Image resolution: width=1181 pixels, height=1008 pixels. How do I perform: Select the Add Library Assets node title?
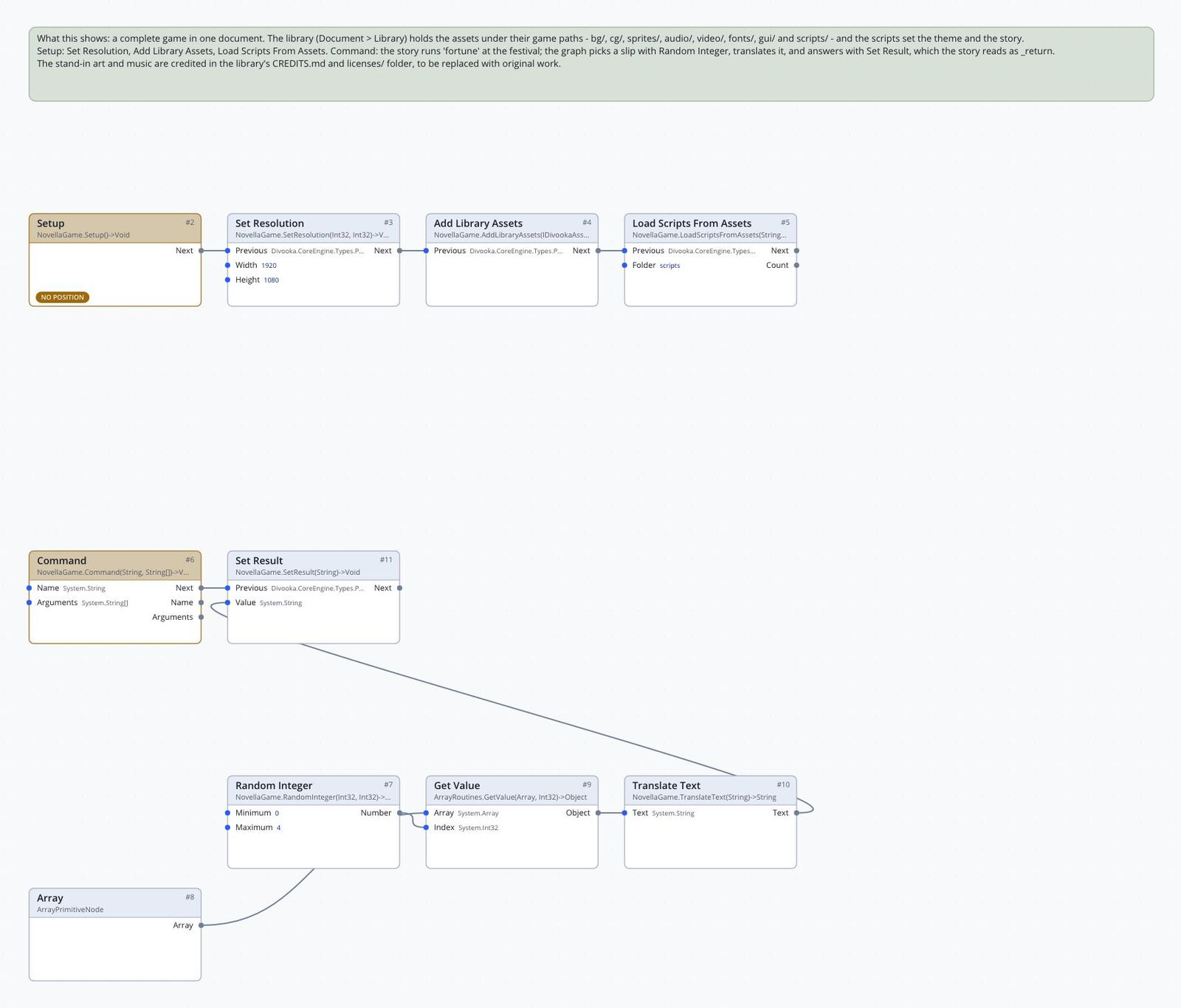point(478,223)
